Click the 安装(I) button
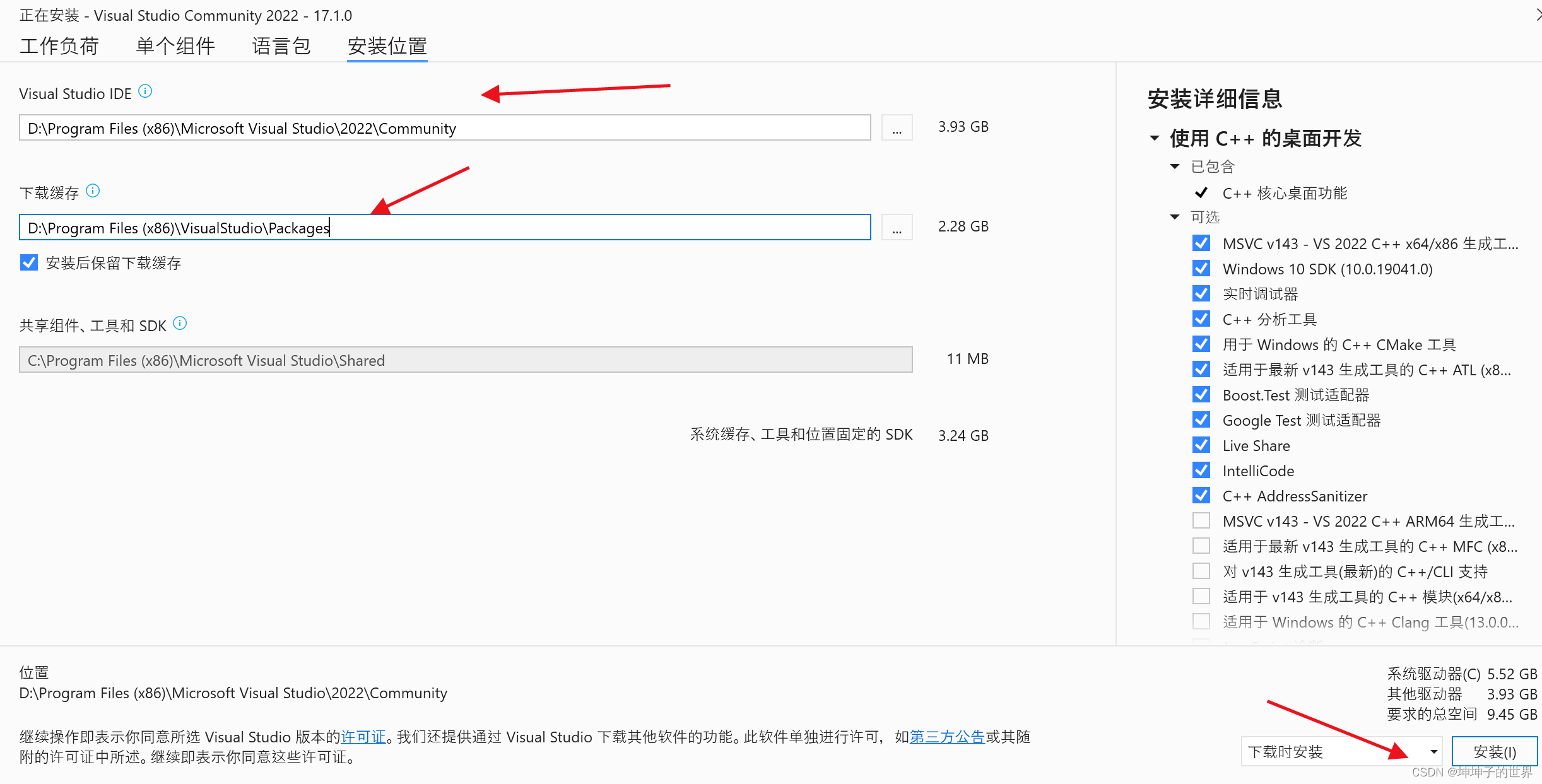The width and height of the screenshot is (1542, 784). pyautogui.click(x=1494, y=751)
